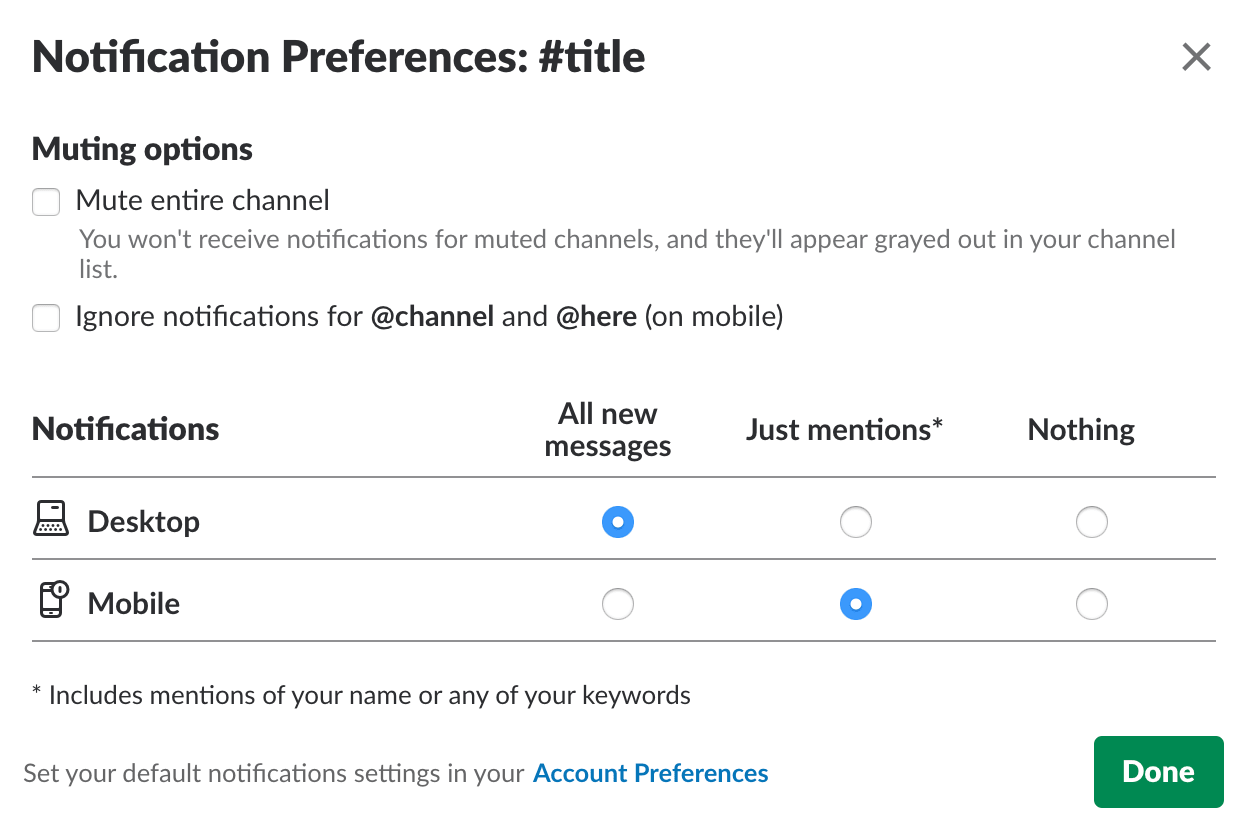Screen dimensions: 1248x834
Task: Click the Desktop laptop icon
Action: 51,521
